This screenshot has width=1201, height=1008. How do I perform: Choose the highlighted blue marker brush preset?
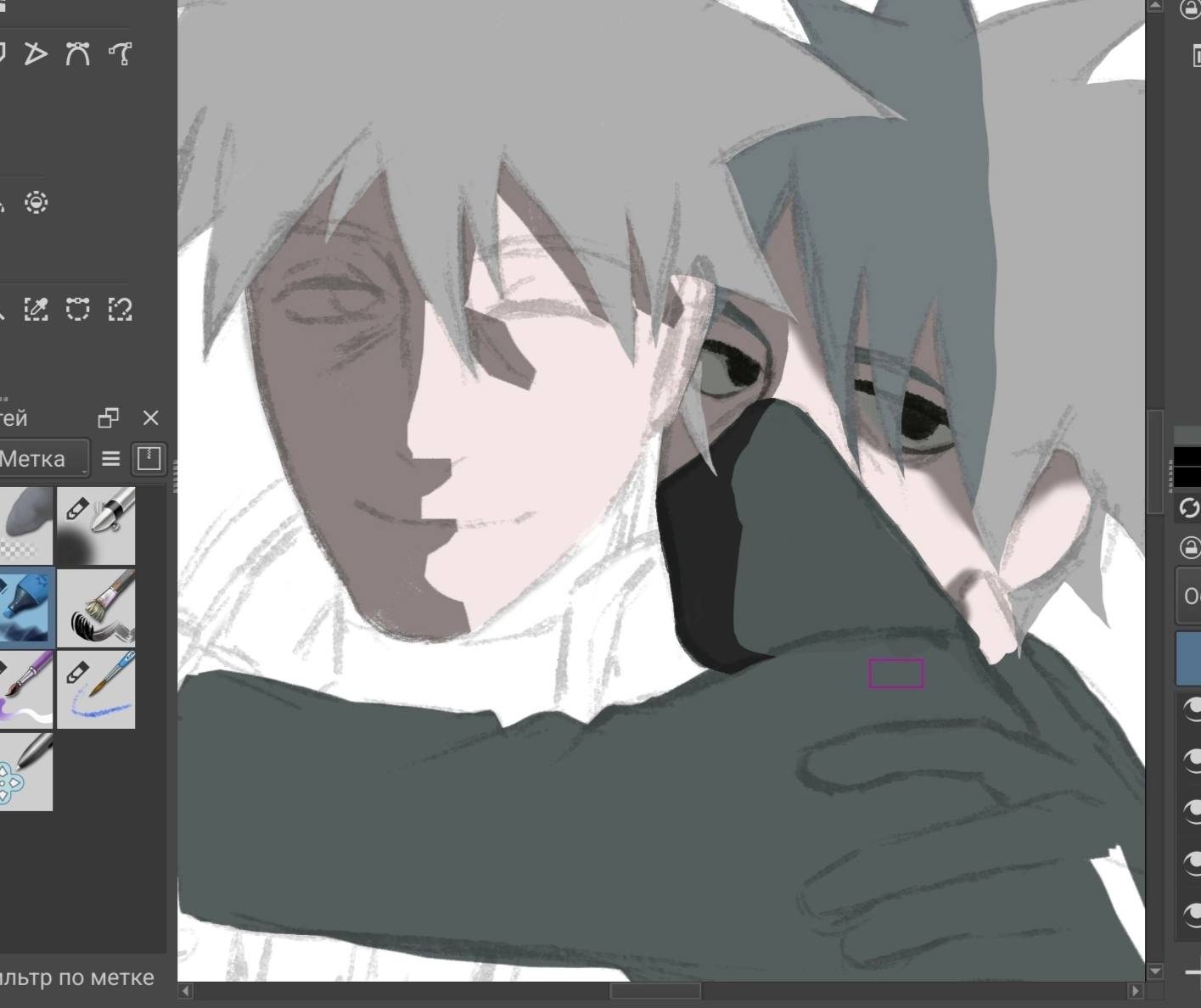tap(26, 608)
